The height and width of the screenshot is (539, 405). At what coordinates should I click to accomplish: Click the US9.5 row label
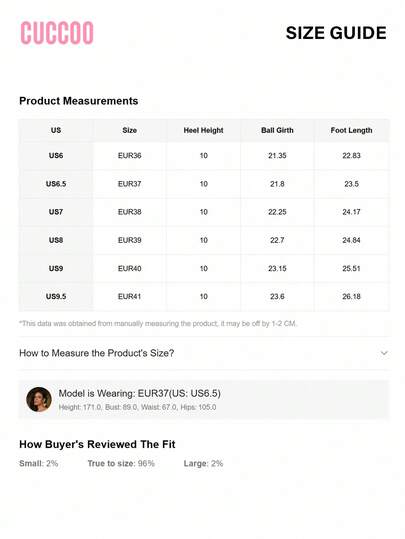coord(56,297)
